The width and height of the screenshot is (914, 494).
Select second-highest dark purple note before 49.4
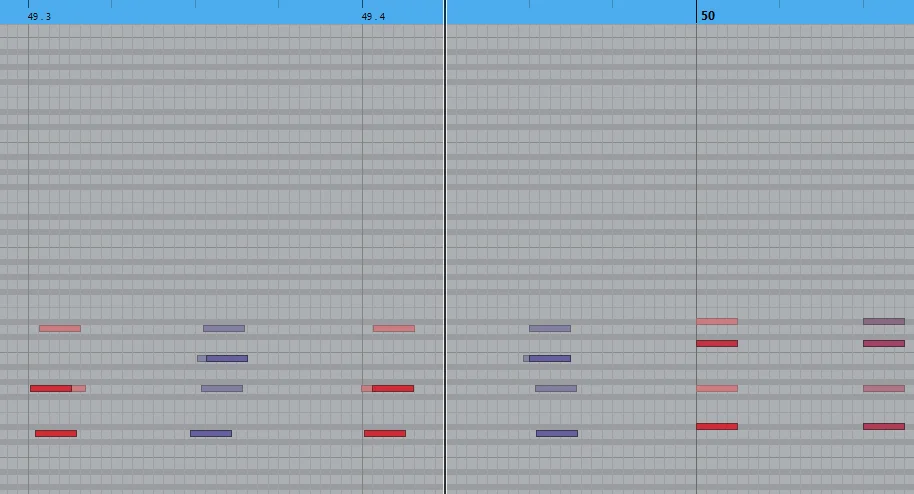[227, 358]
